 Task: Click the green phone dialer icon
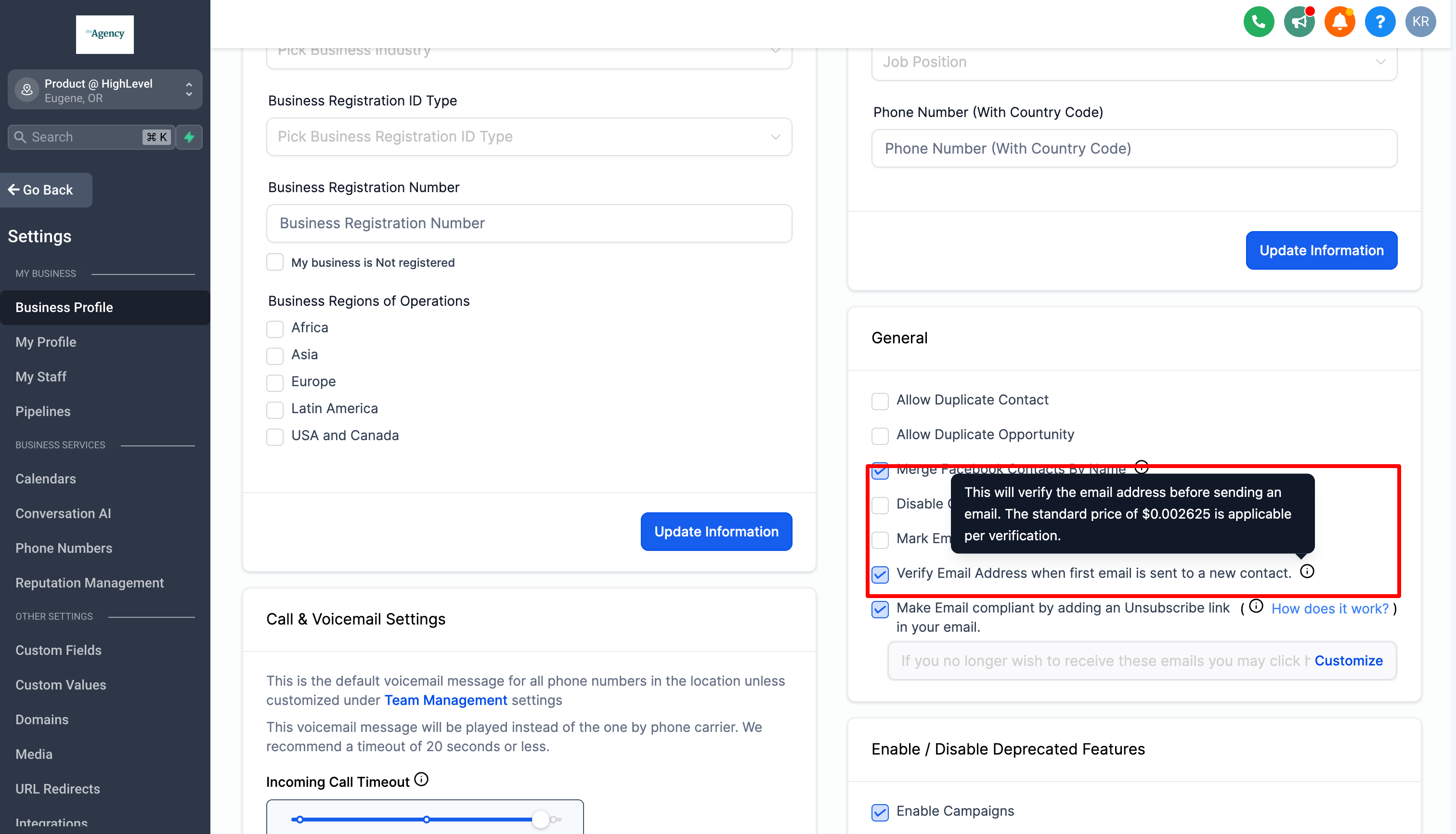pos(1259,22)
